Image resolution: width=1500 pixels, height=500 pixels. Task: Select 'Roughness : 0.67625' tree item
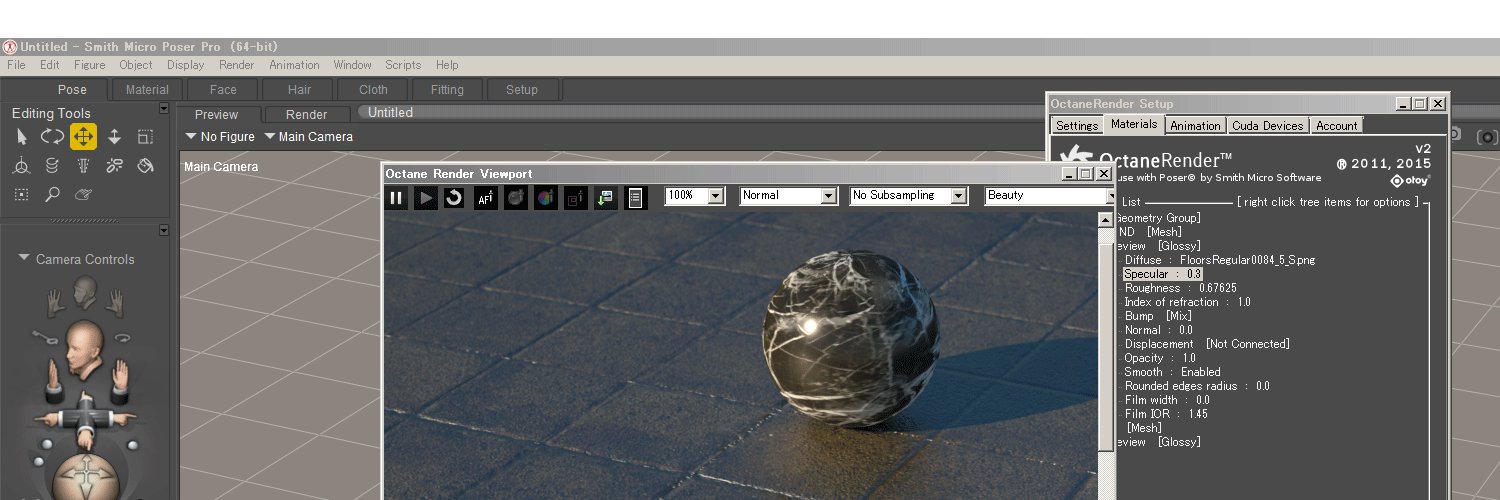click(x=1180, y=288)
